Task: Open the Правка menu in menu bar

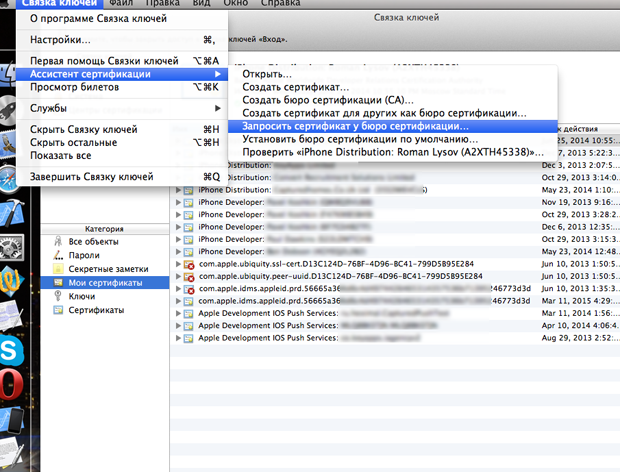Action: point(163,3)
